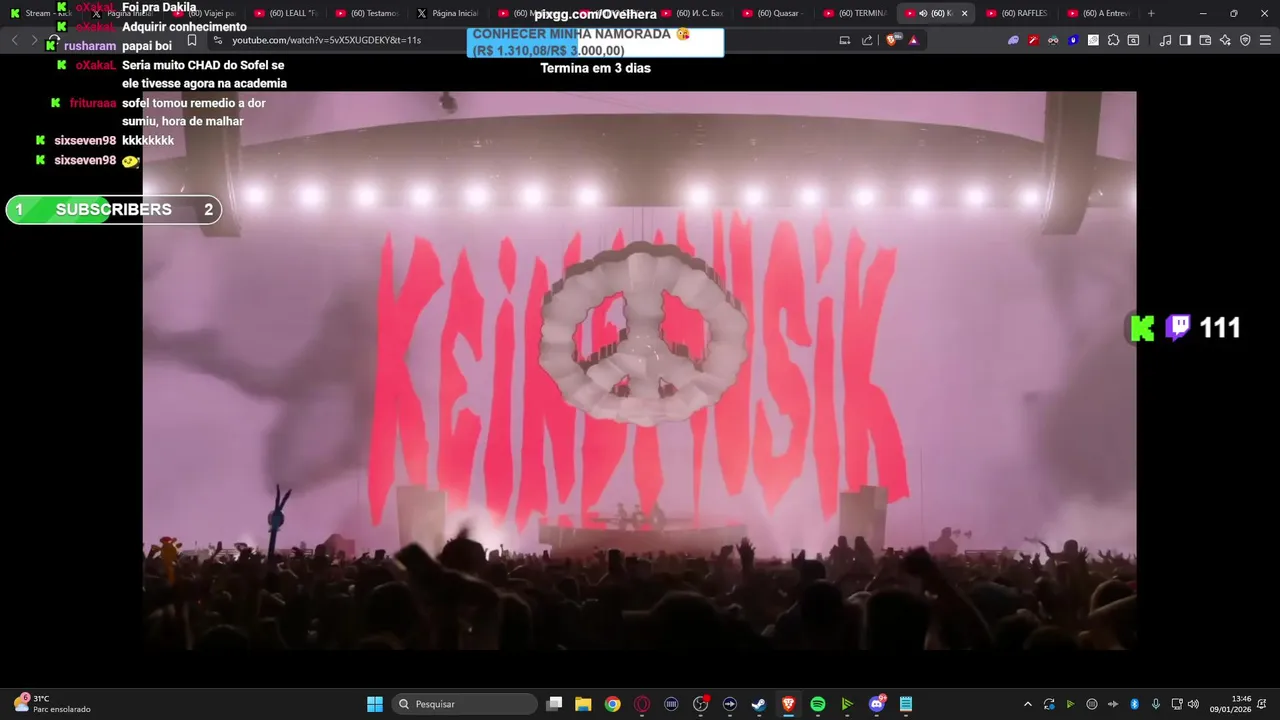Go back with browser back arrow
The width and height of the screenshot is (1280, 720).
(14, 40)
